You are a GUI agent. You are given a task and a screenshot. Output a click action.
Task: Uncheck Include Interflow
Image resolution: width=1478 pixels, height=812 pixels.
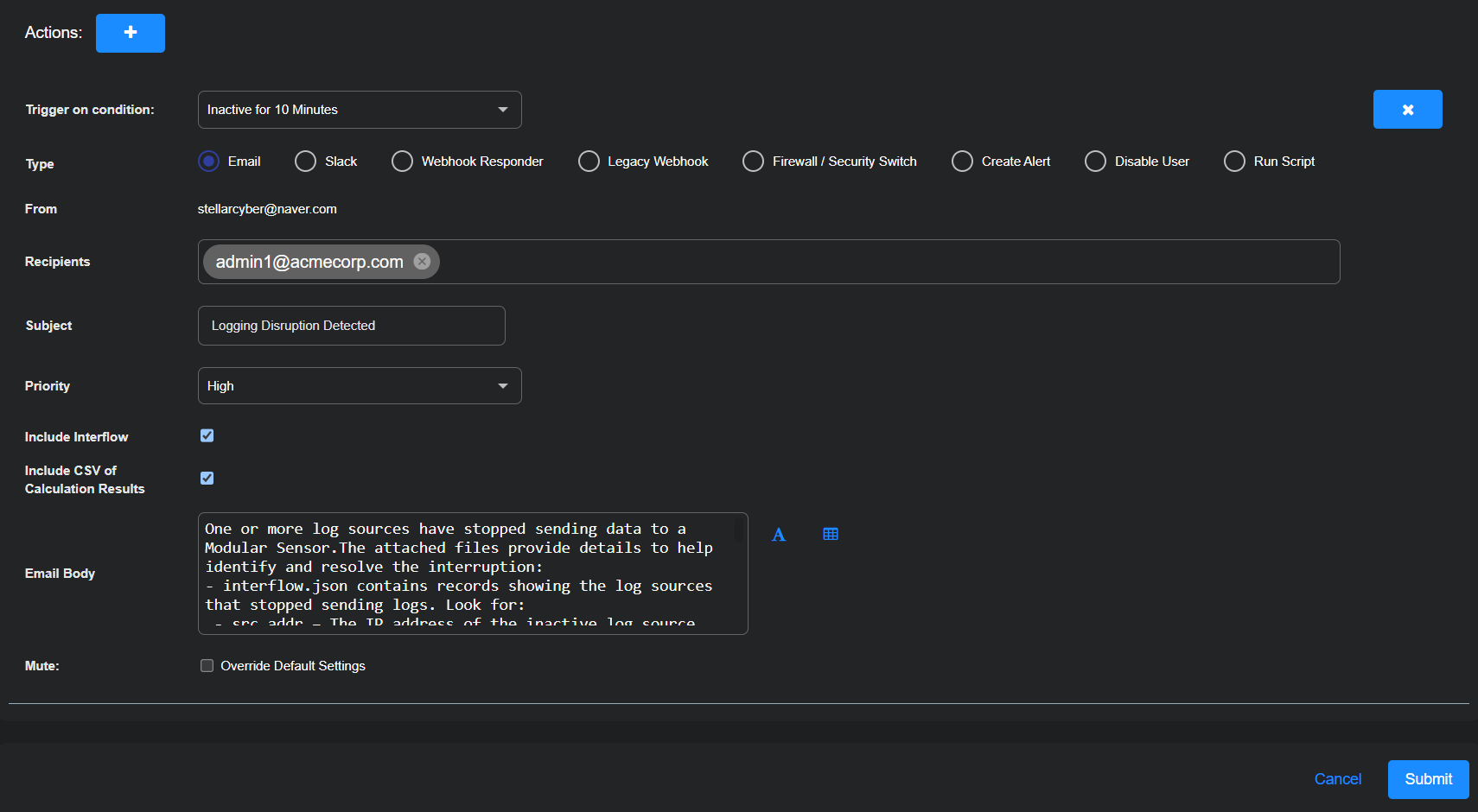207,435
